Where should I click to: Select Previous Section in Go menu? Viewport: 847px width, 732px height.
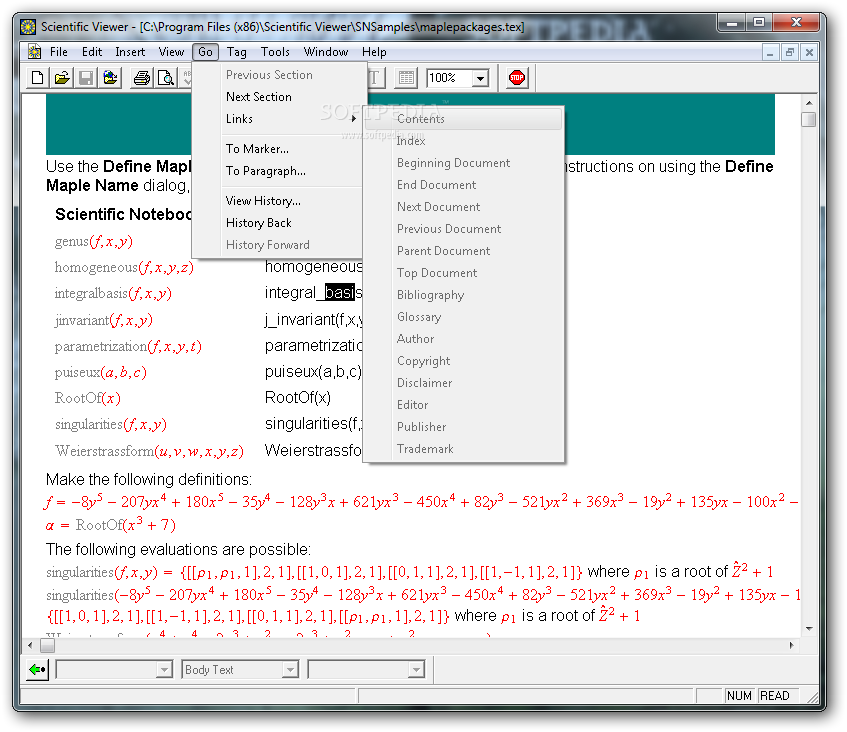point(279,75)
